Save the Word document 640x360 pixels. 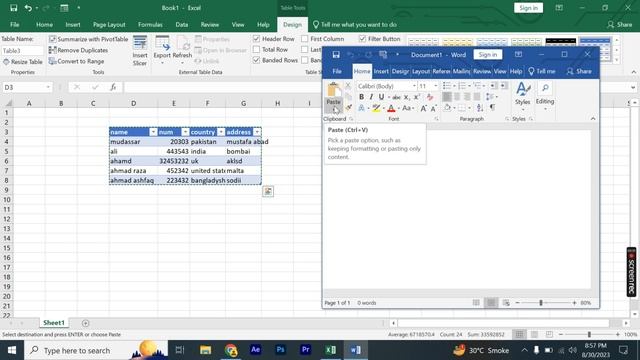[336, 55]
